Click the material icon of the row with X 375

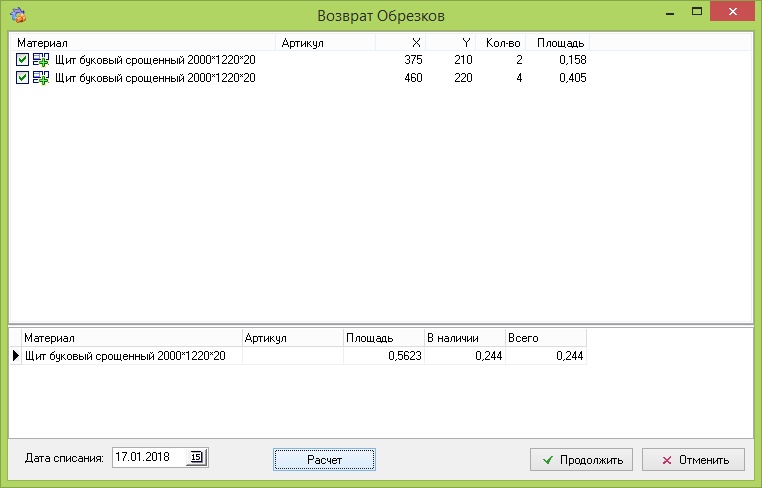tap(41, 61)
